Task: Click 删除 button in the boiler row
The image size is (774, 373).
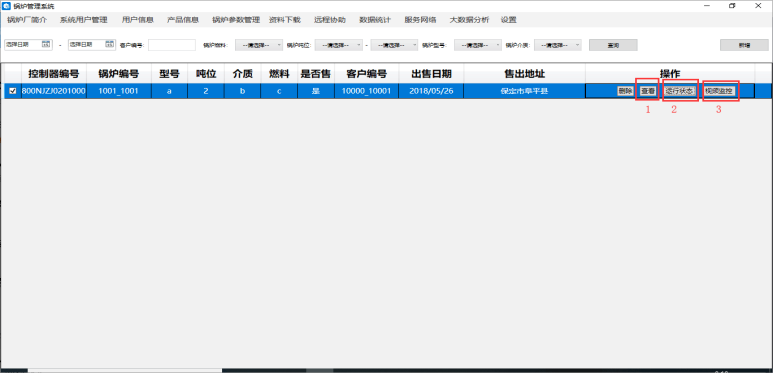Action: [x=625, y=91]
